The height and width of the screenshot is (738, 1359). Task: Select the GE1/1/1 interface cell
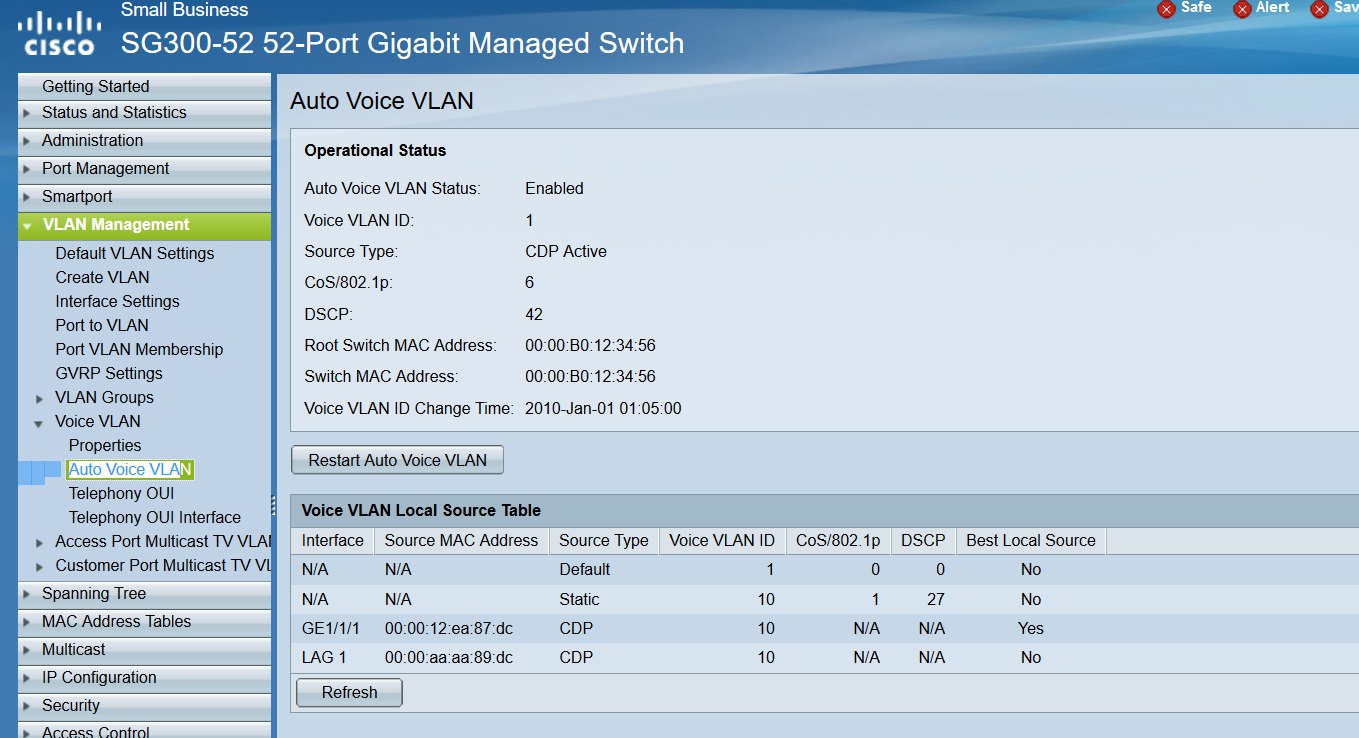(x=331, y=628)
